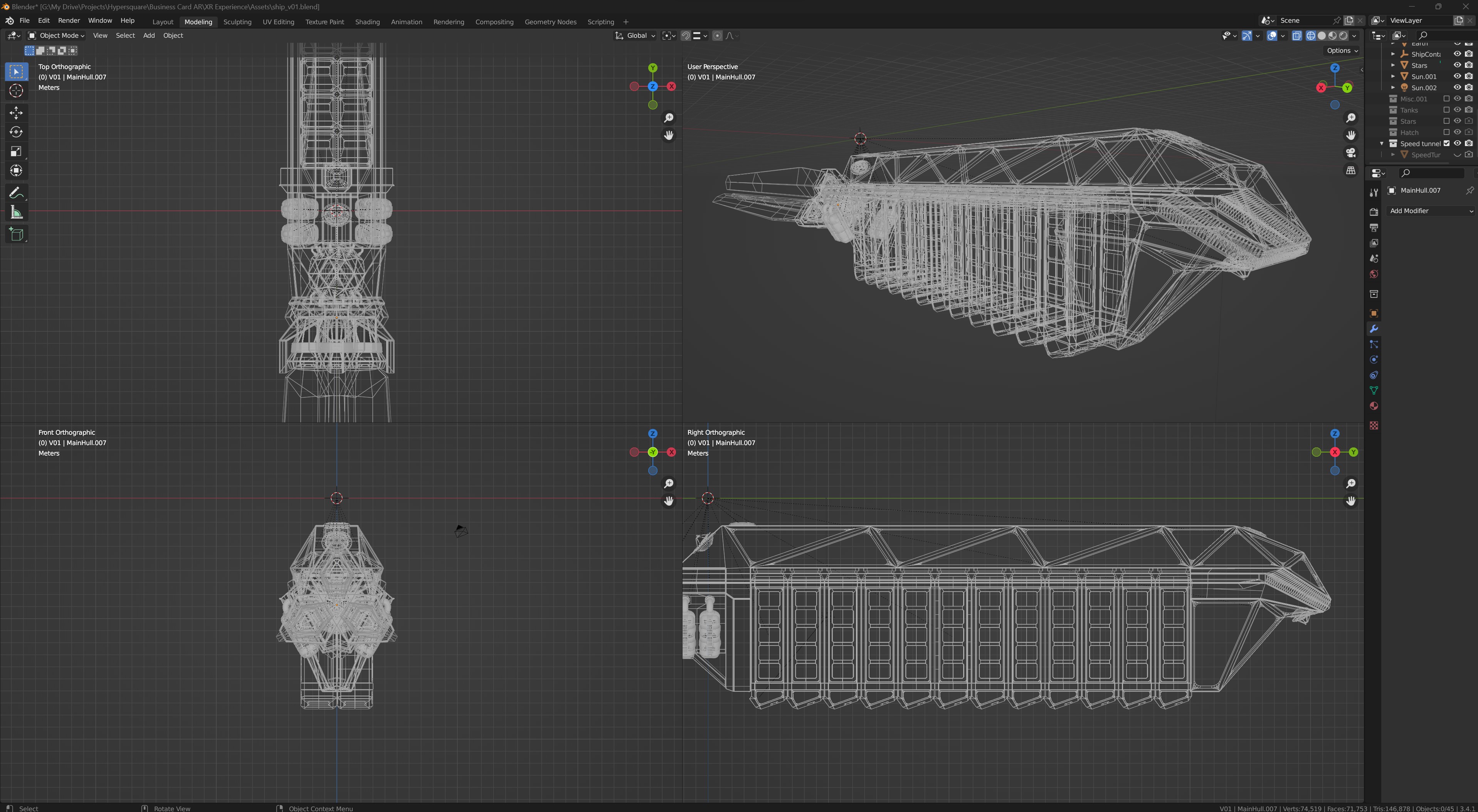Viewport: 1478px width, 812px height.
Task: Open the File menu
Action: [24, 21]
